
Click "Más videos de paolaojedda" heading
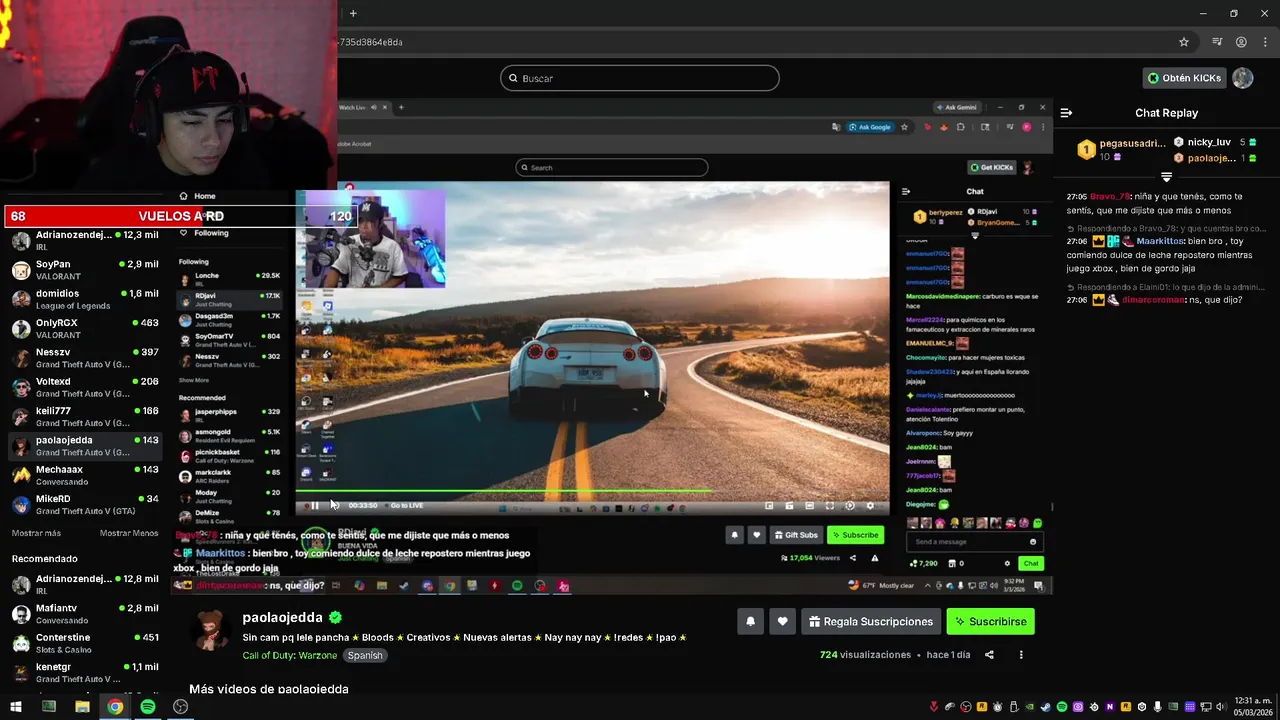pos(269,689)
